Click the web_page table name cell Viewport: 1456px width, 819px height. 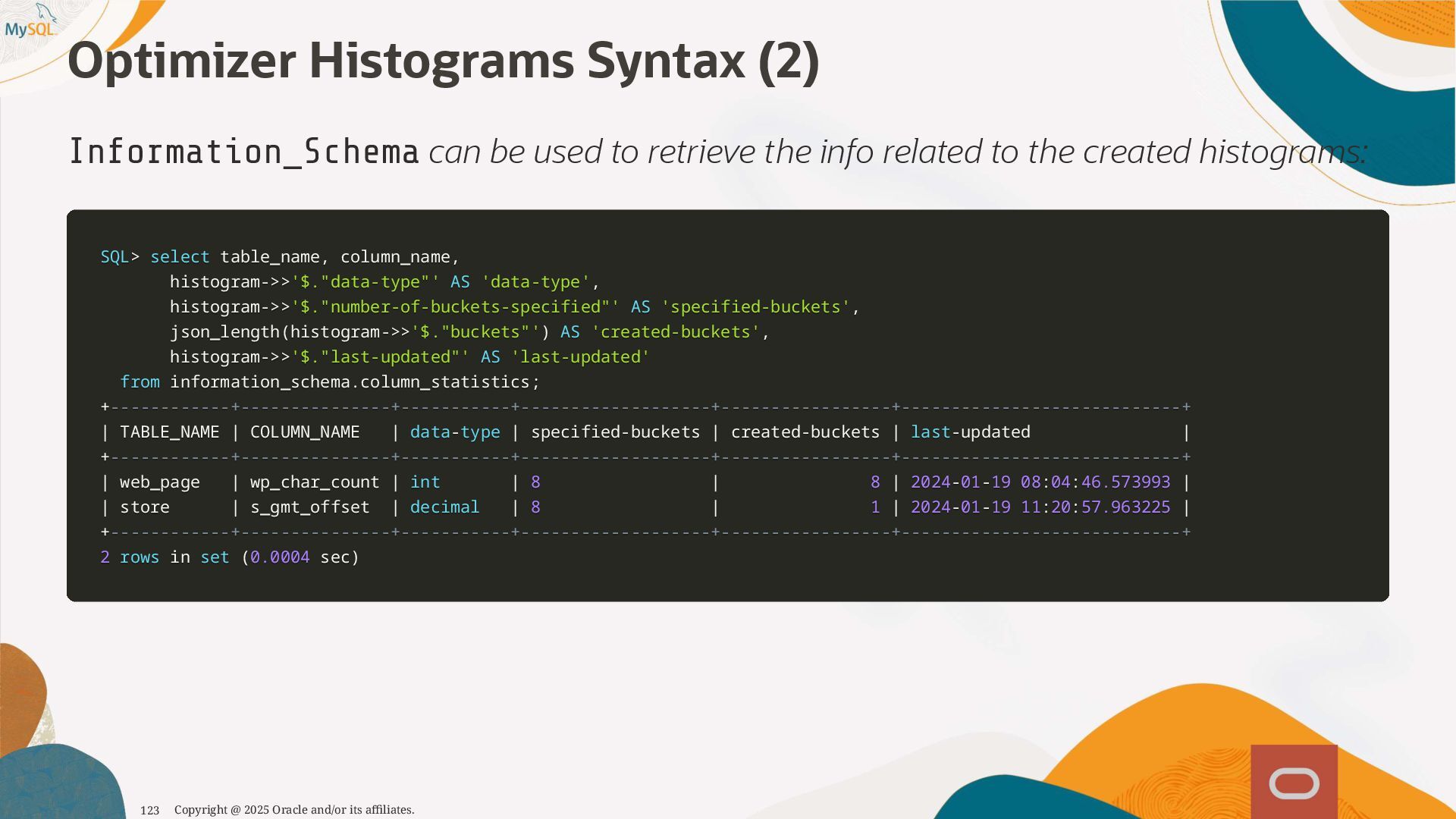coord(159,482)
